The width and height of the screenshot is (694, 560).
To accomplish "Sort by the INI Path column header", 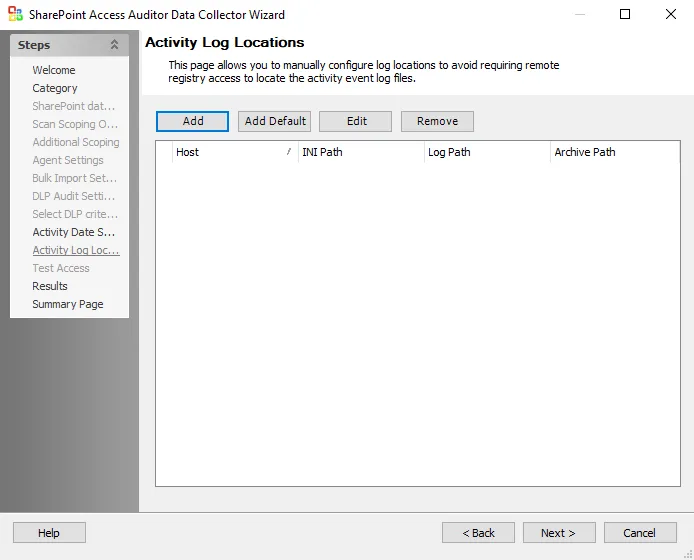I will [x=361, y=152].
